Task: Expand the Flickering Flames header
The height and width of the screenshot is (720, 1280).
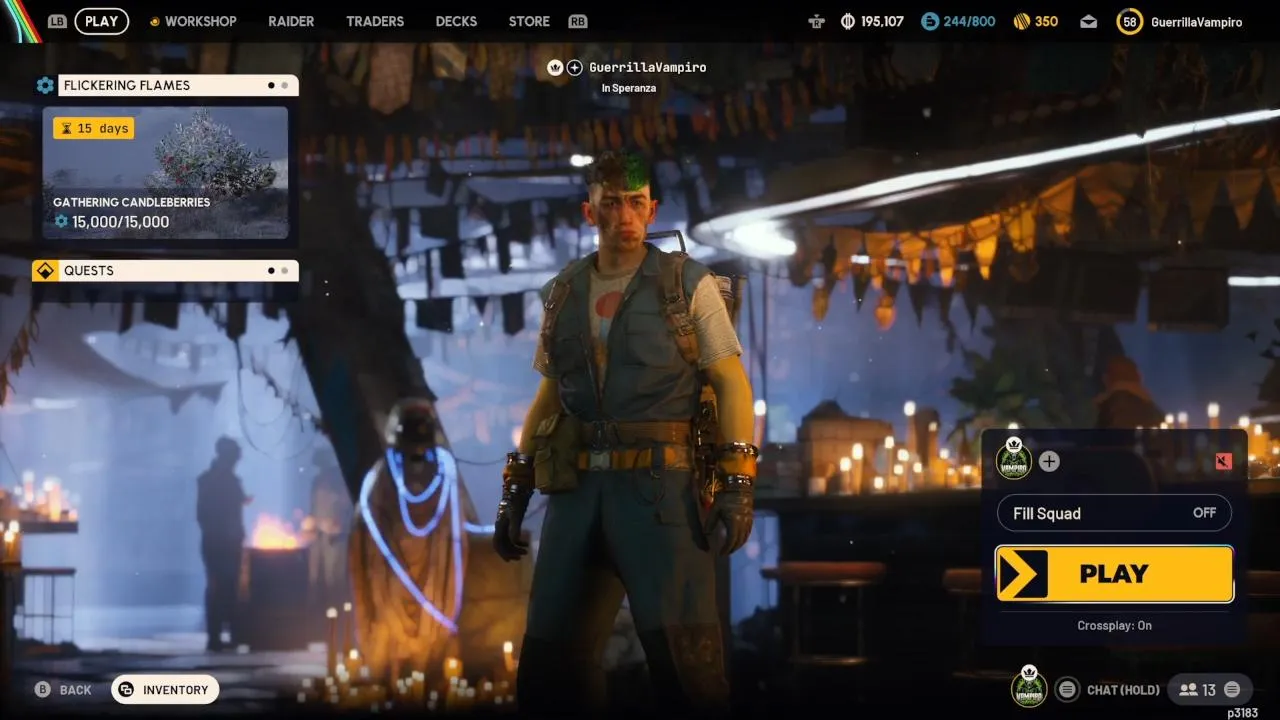Action: (178, 85)
